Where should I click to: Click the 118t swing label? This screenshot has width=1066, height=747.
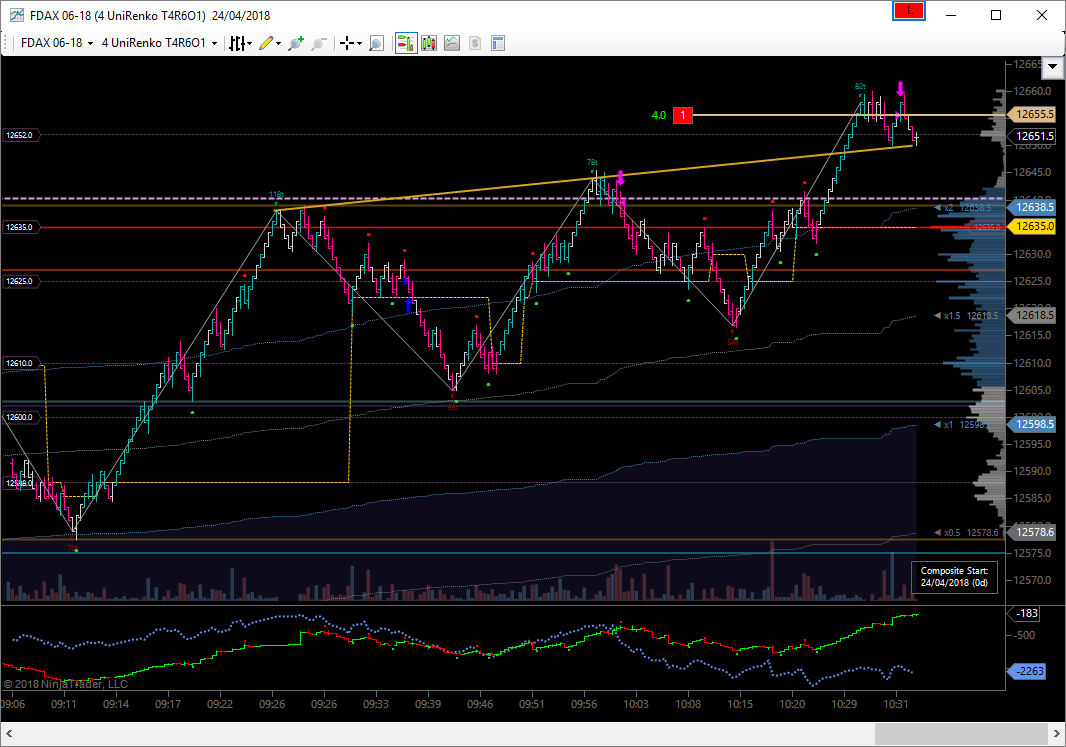pos(275,194)
